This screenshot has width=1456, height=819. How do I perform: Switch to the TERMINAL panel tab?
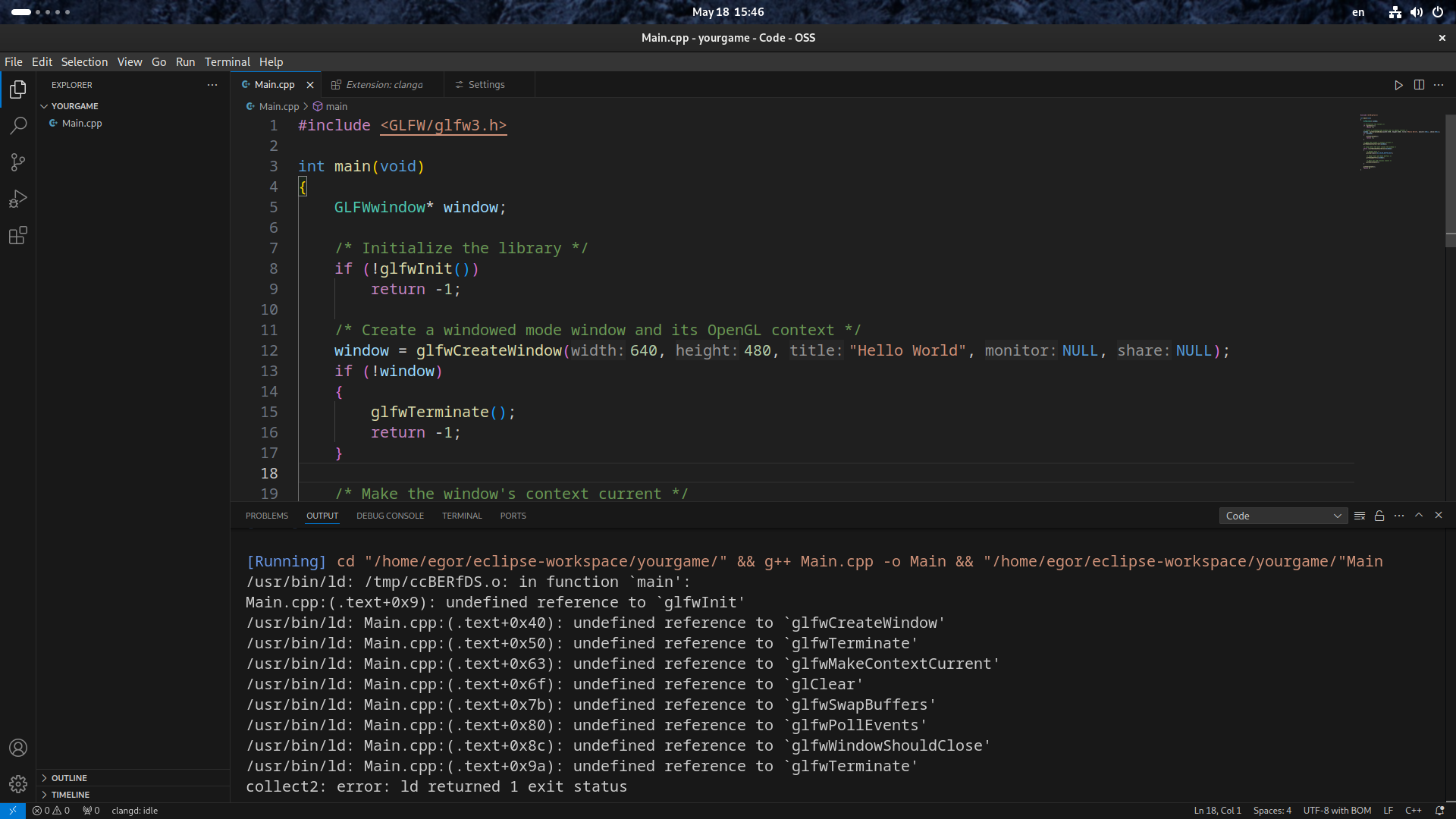click(x=462, y=516)
